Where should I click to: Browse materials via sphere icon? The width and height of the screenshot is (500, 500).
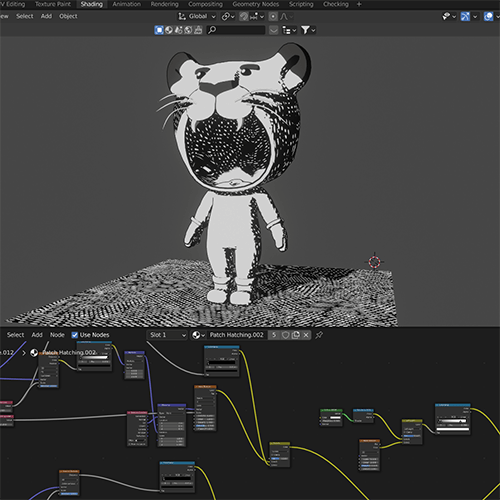point(198,335)
